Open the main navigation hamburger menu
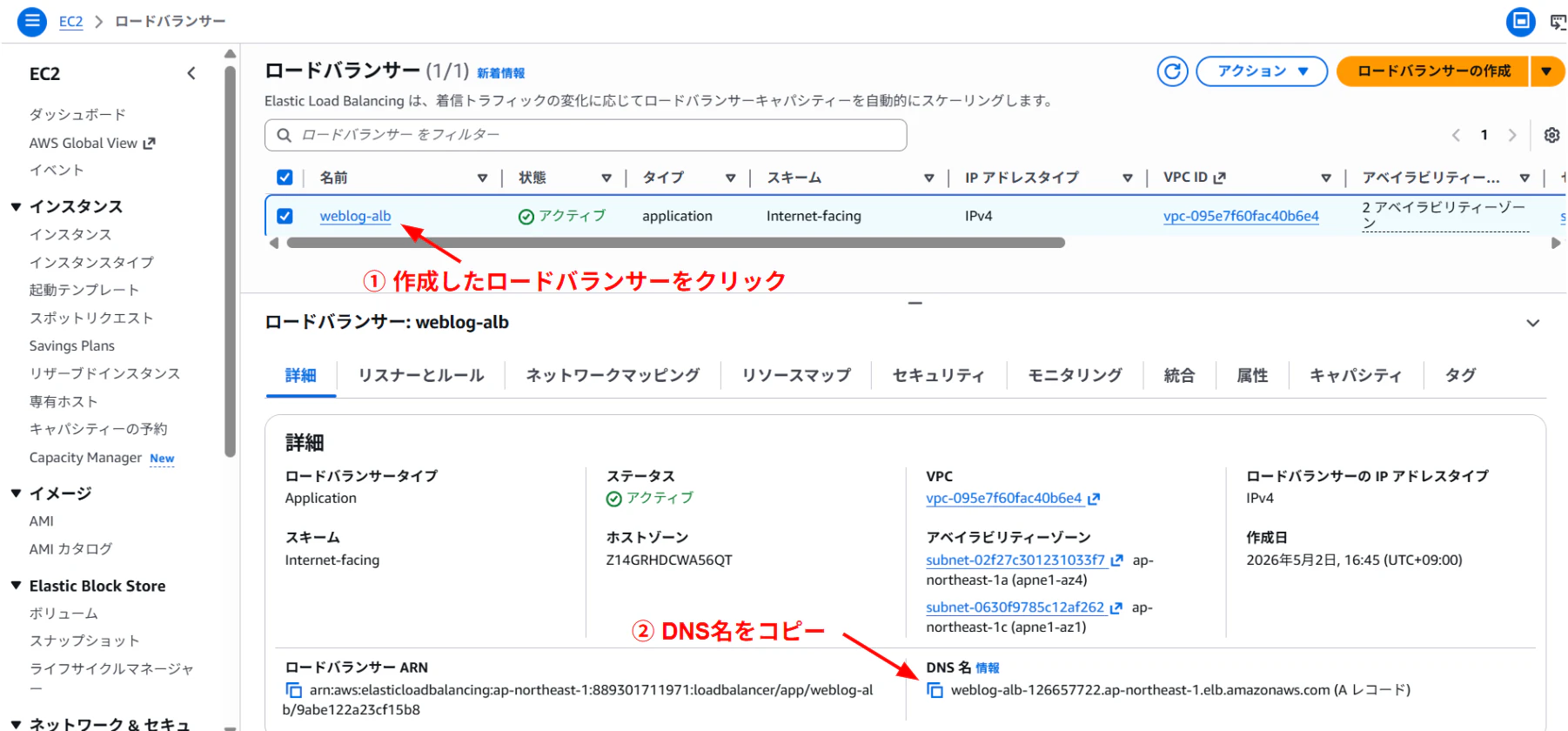The height and width of the screenshot is (731, 1568). [32, 21]
